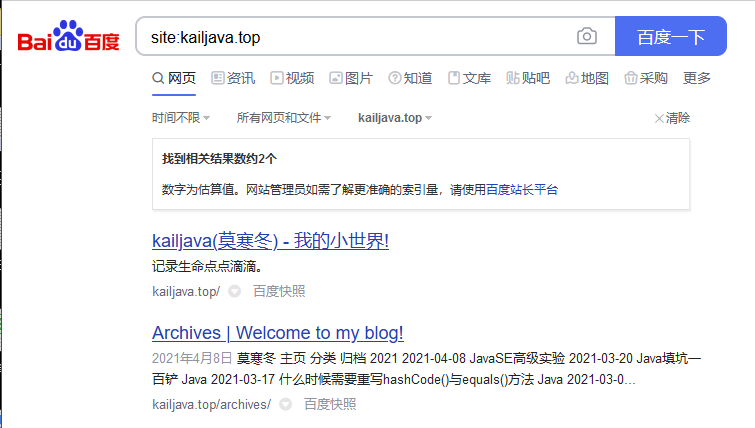Select the 网页 tab
Viewport: 755px width, 428px height.
(x=174, y=78)
